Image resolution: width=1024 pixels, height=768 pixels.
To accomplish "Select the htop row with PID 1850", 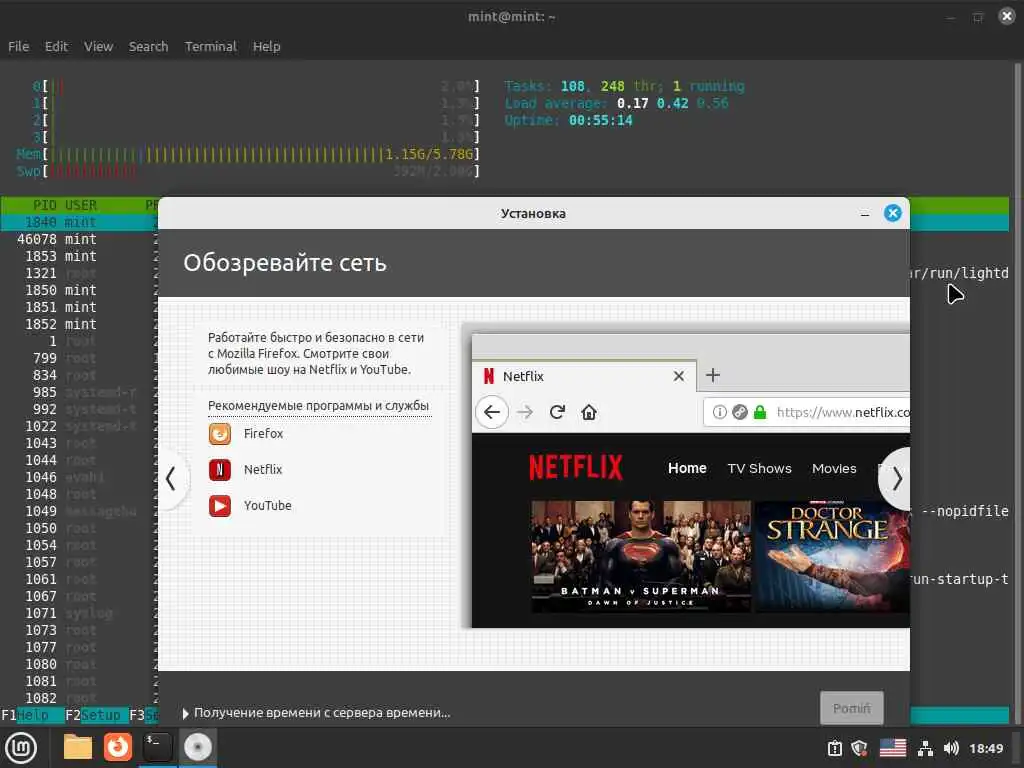I will (x=79, y=290).
